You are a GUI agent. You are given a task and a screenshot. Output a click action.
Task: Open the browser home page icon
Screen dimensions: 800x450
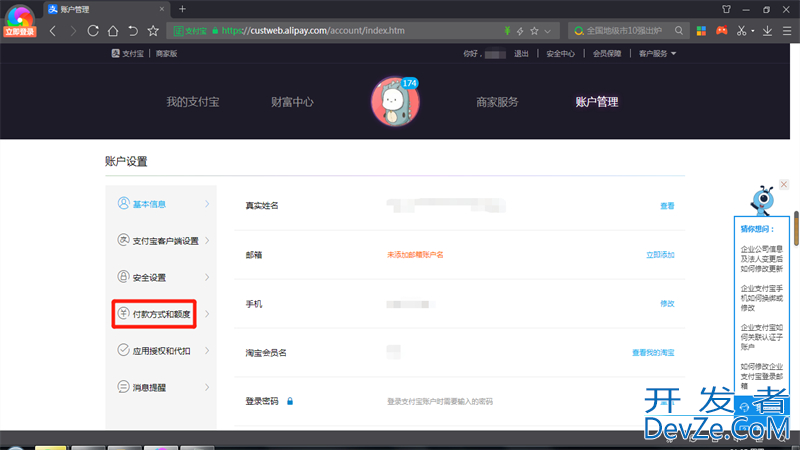pyautogui.click(x=113, y=31)
